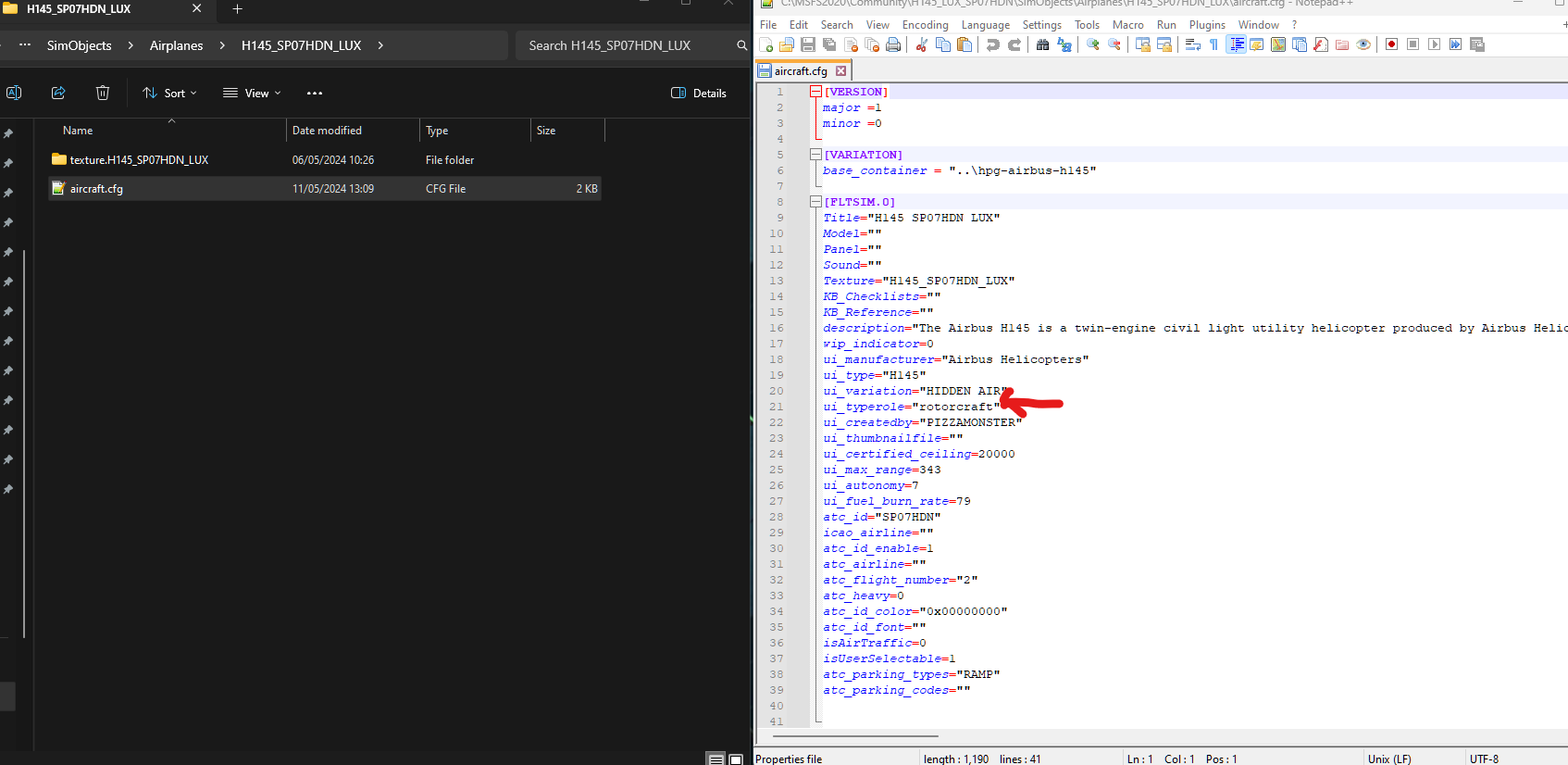Click the New file icon in Notepad++
The height and width of the screenshot is (765, 1568).
[x=765, y=44]
